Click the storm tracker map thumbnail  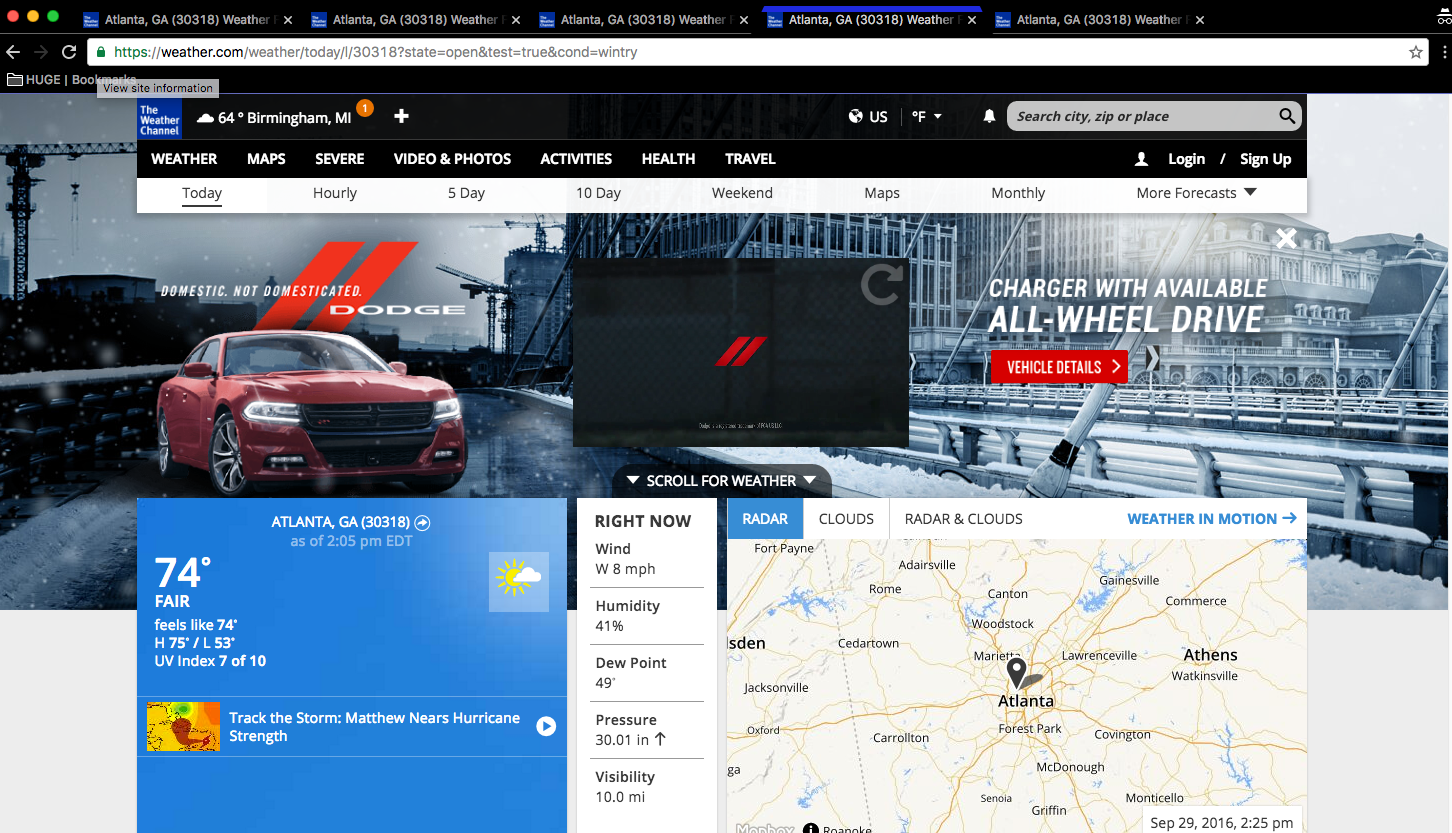click(x=183, y=727)
